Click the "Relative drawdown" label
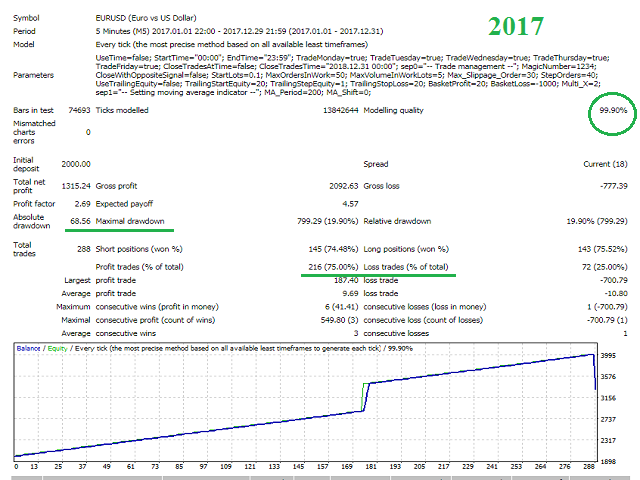Screen dimensions: 640x480 point(397,221)
